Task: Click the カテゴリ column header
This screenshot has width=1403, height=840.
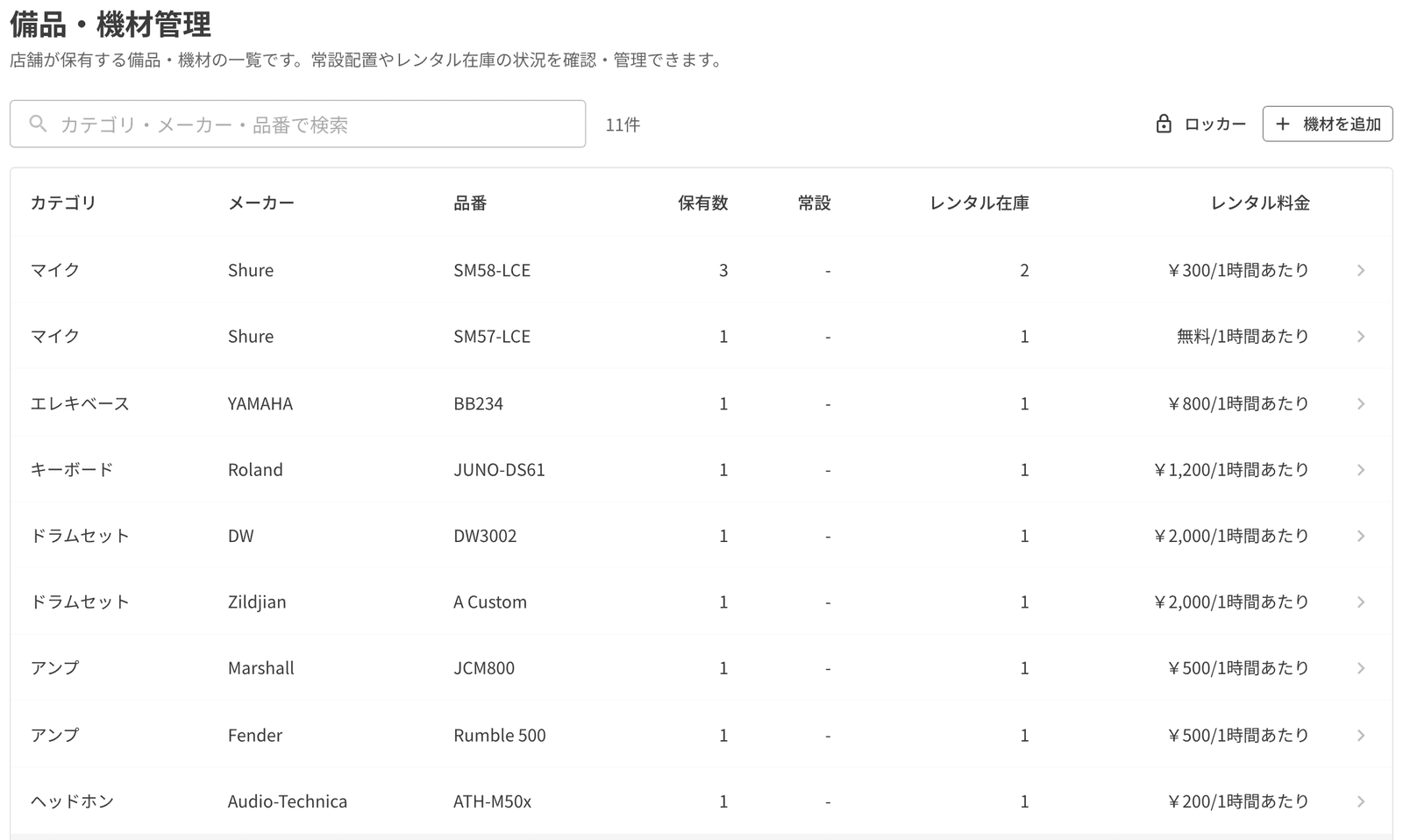Action: tap(63, 203)
